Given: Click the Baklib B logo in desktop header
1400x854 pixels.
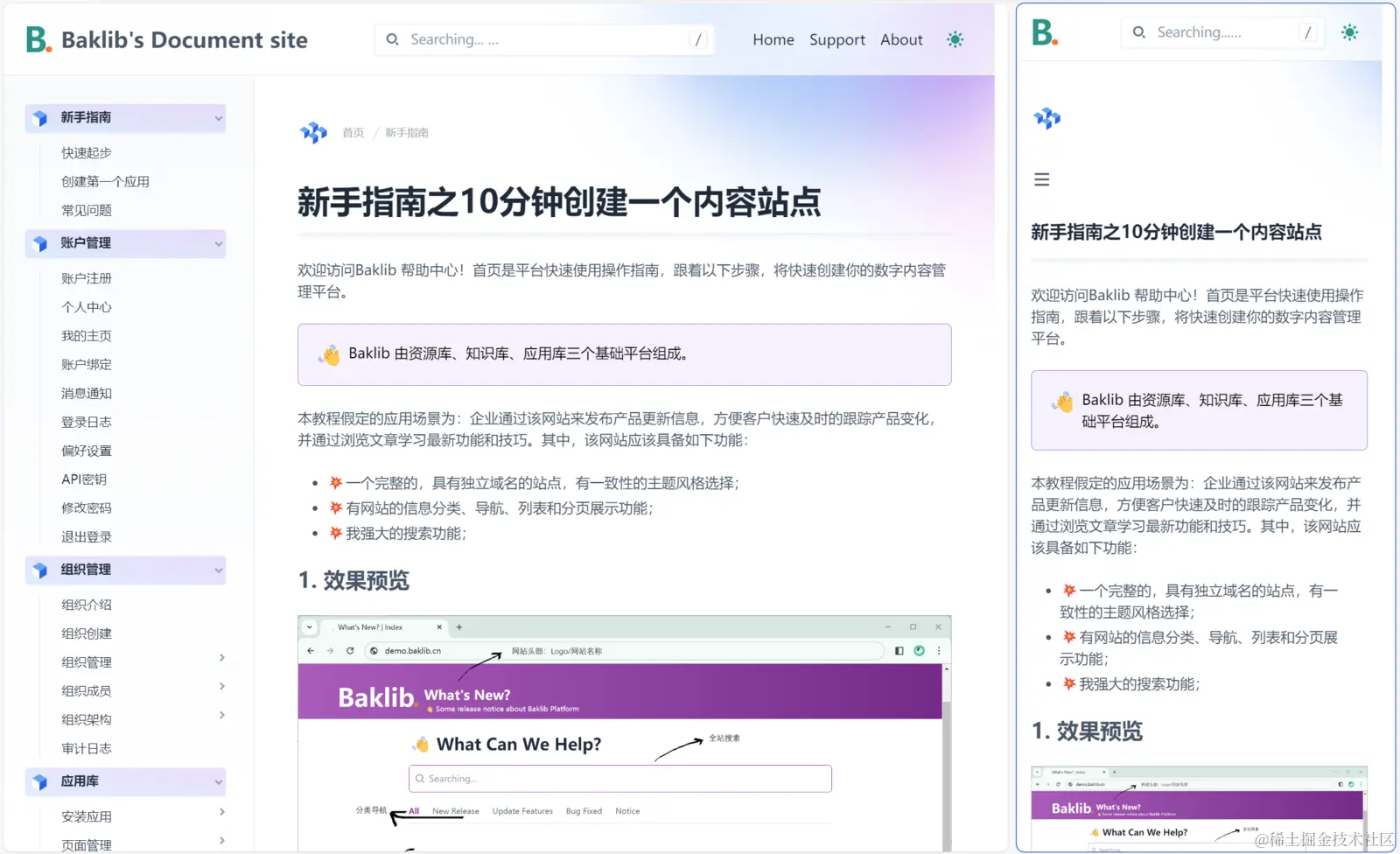Looking at the screenshot, I should point(38,39).
